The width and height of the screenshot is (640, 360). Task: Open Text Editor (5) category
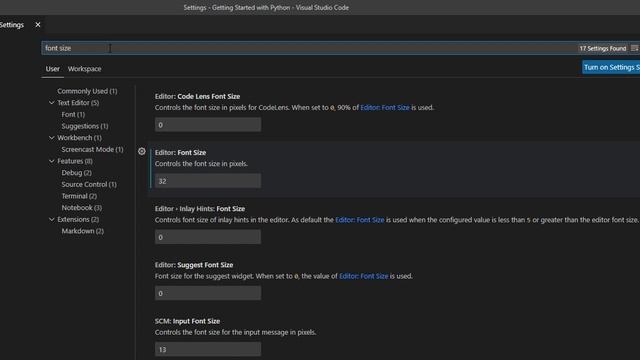point(78,103)
